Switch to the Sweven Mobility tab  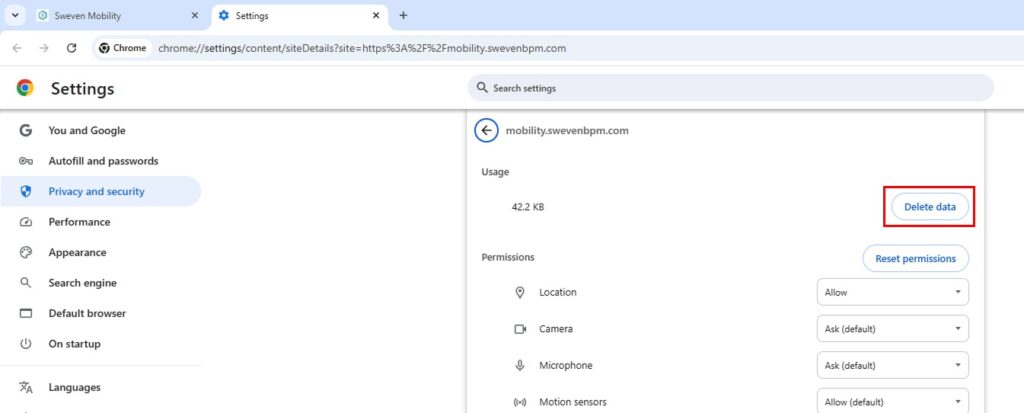pos(118,16)
